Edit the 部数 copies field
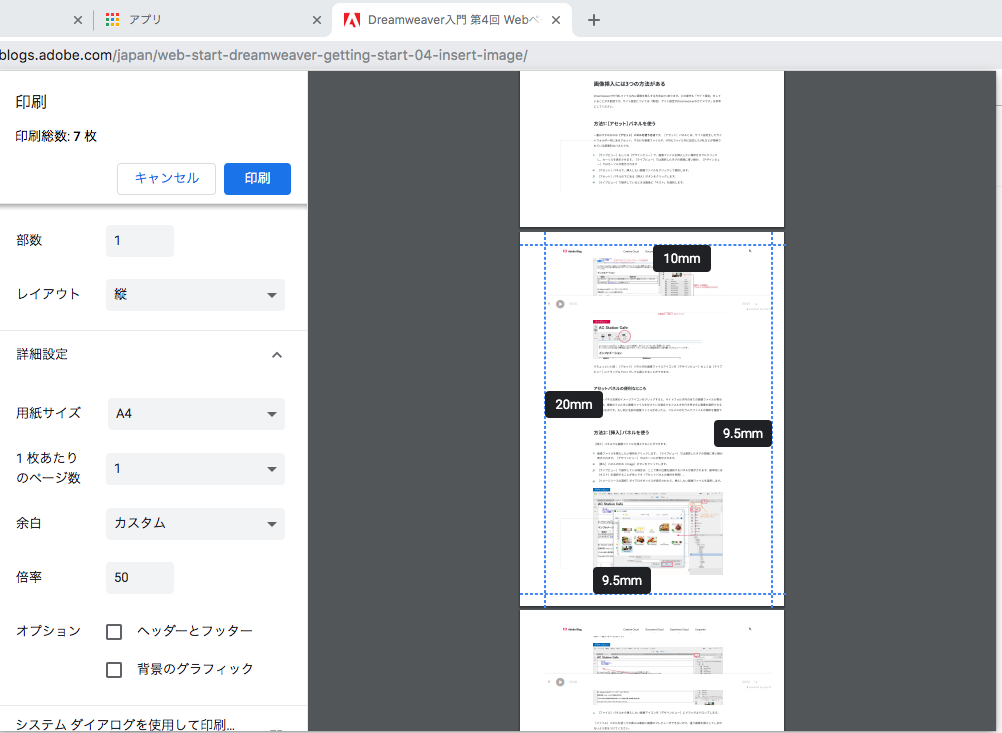Image resolution: width=1002 pixels, height=733 pixels. 139,240
